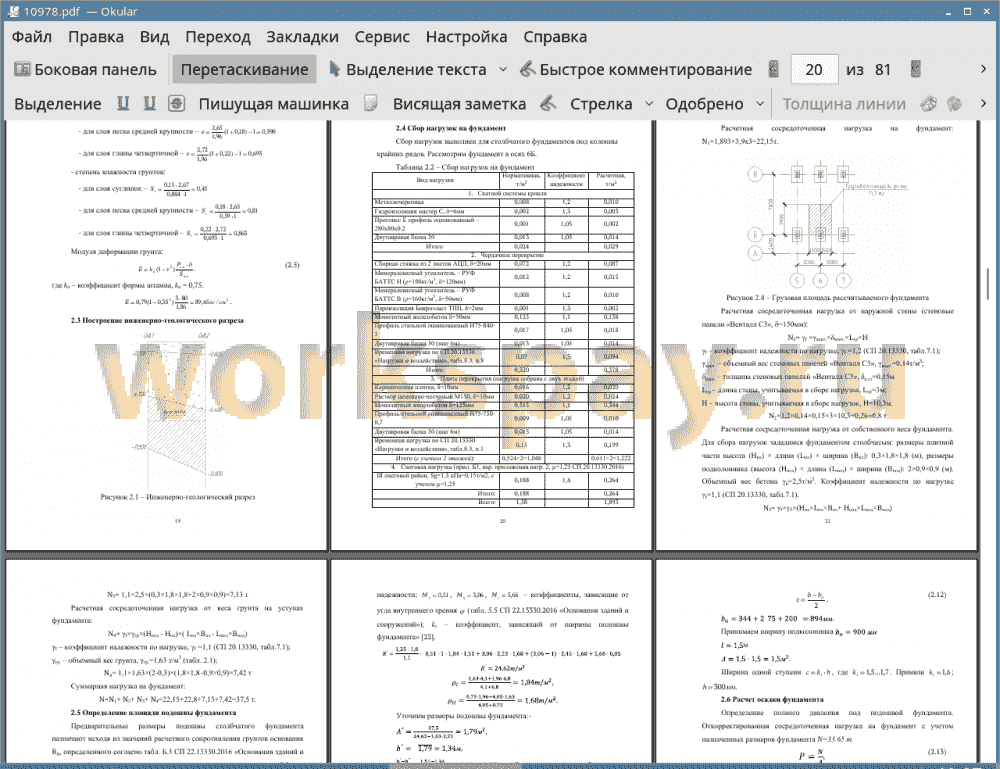
Task: Click page 20 with the load table
Action: 492,335
